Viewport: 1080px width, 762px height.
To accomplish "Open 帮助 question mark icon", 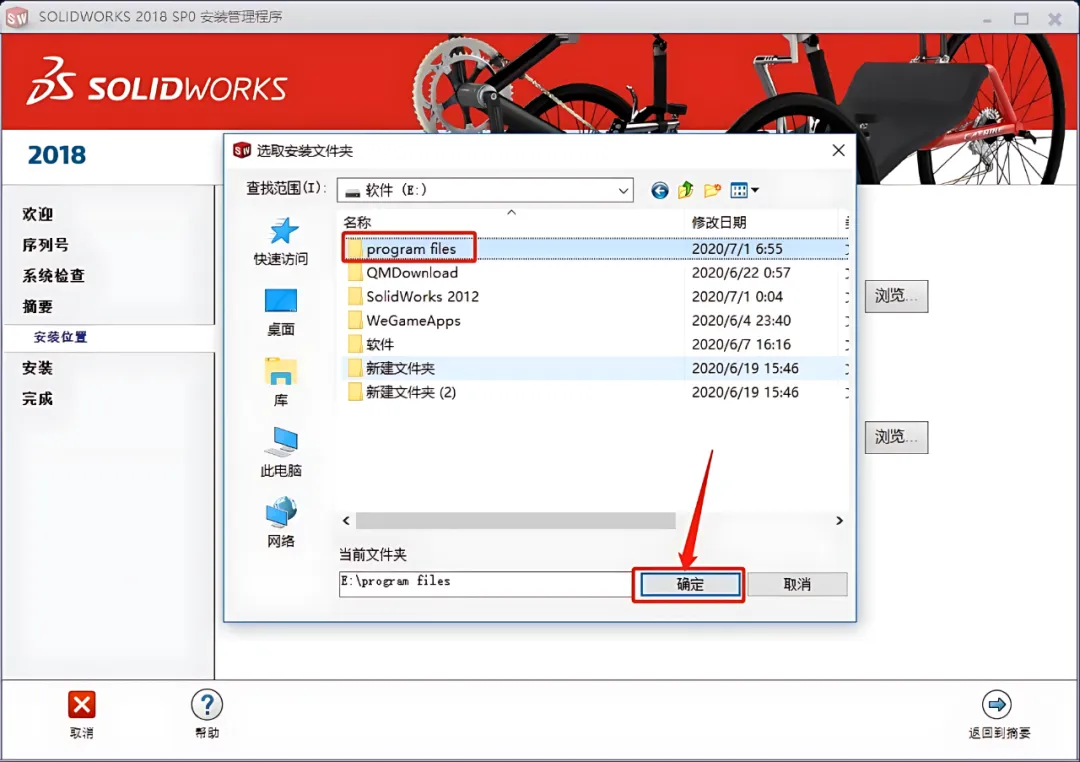I will tap(207, 705).
